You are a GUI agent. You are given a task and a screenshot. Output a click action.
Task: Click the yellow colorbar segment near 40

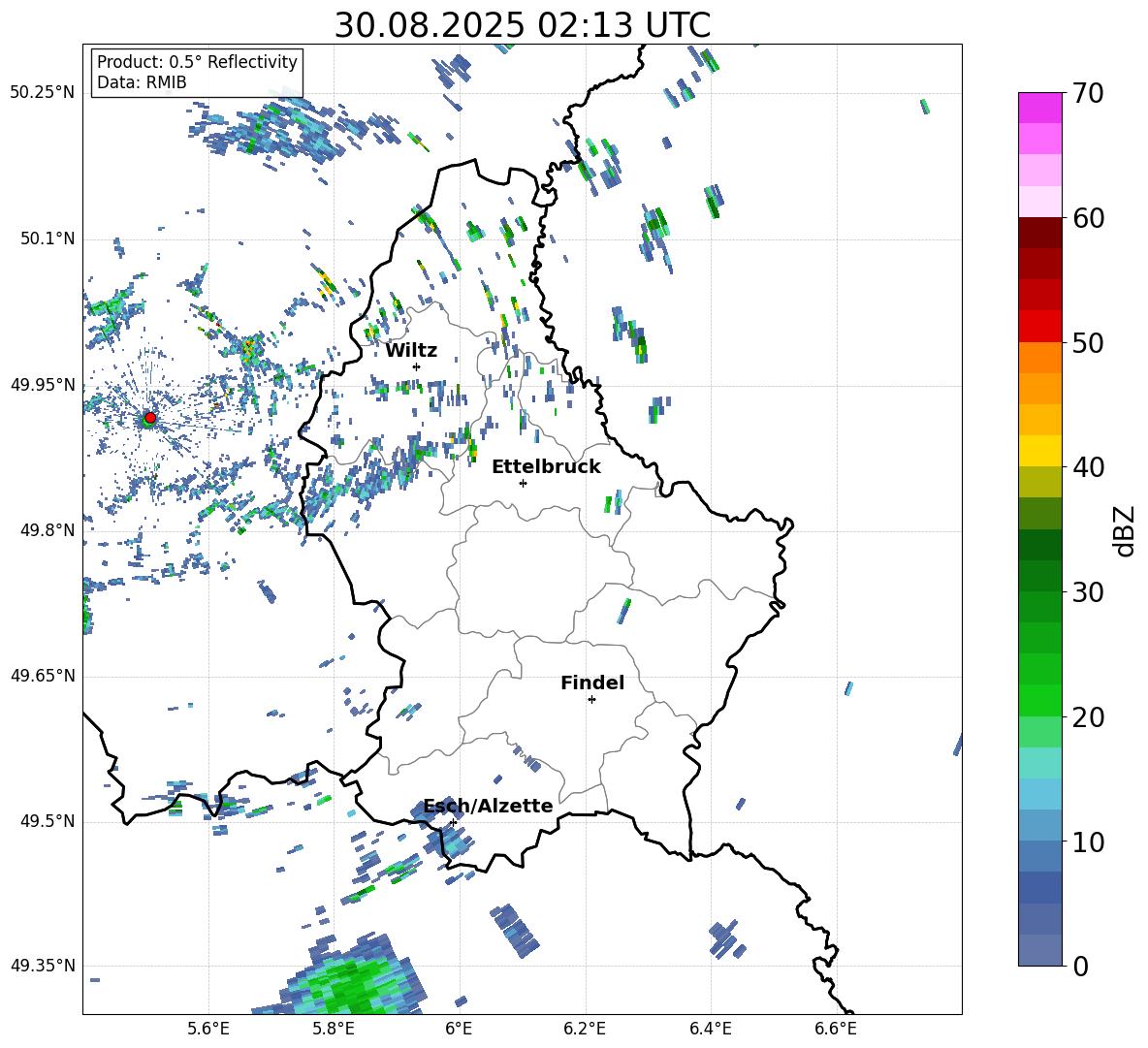tap(1039, 451)
